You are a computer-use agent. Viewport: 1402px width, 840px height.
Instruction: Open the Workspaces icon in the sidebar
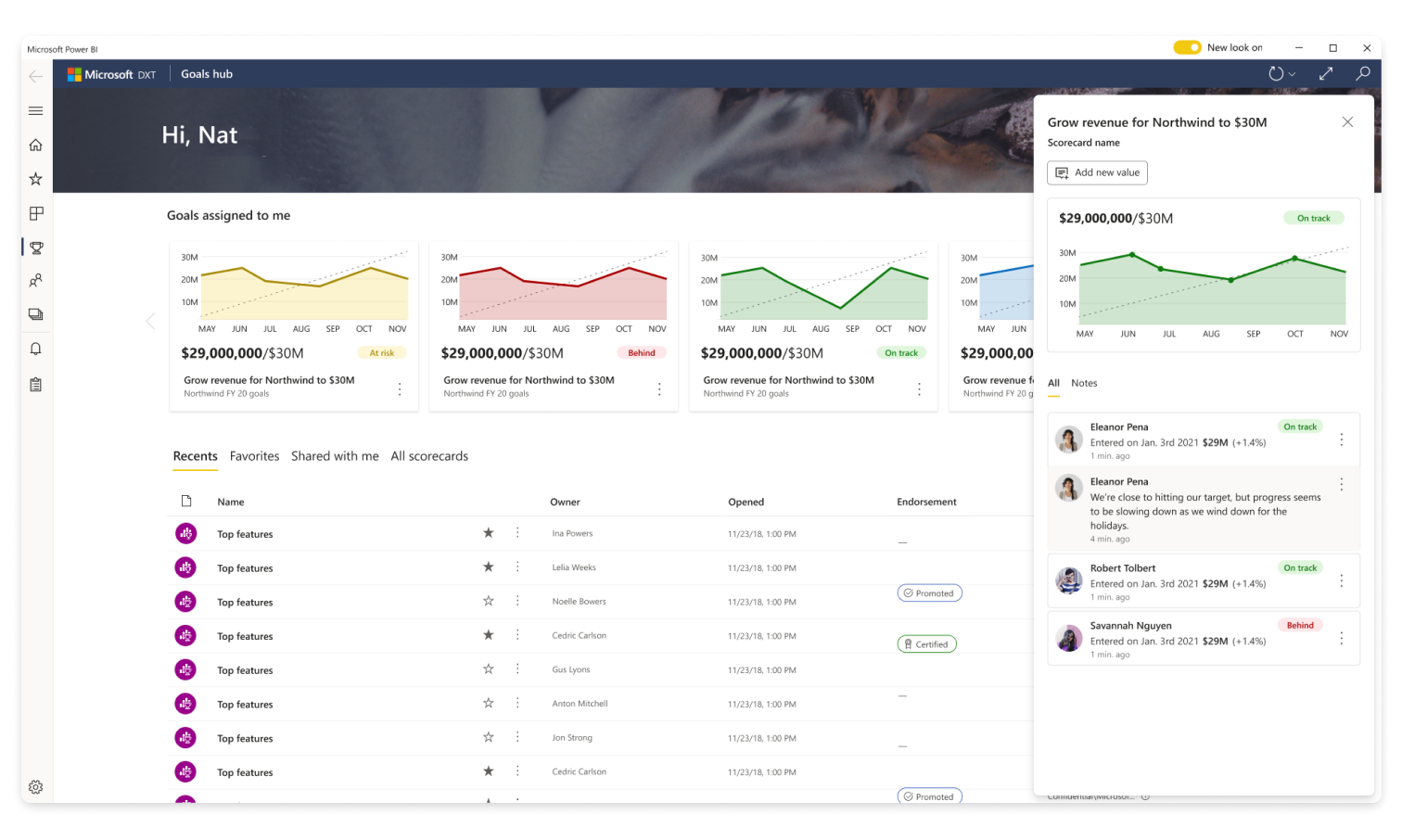tap(36, 315)
